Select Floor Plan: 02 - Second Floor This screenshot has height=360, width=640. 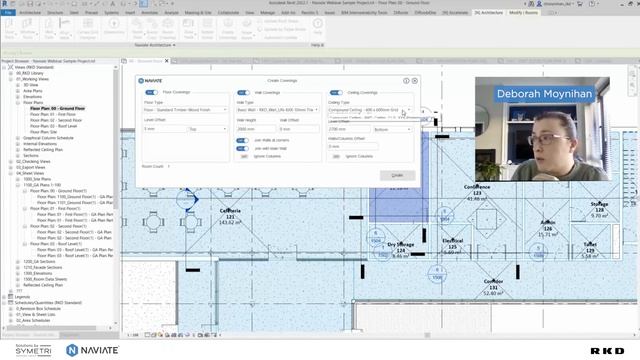(56, 120)
